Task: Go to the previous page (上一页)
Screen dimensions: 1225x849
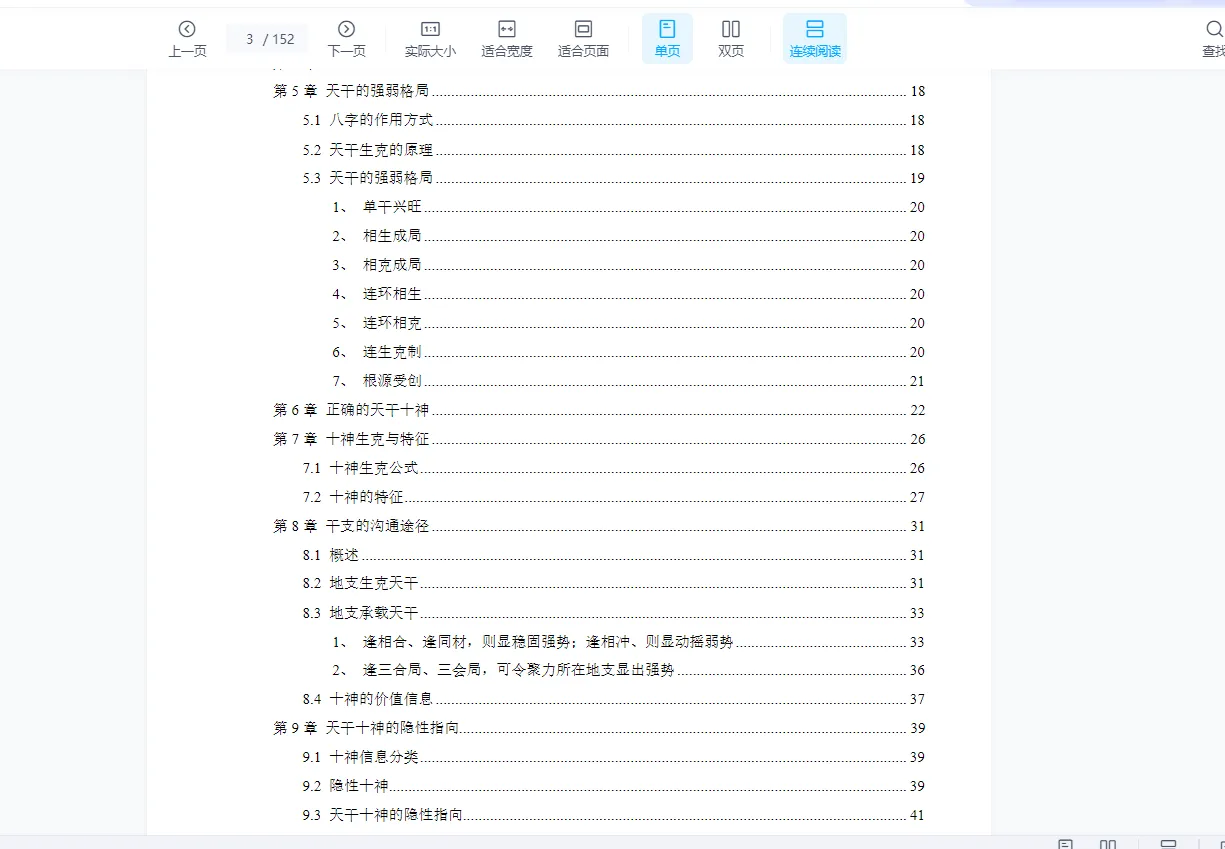Action: click(x=187, y=39)
